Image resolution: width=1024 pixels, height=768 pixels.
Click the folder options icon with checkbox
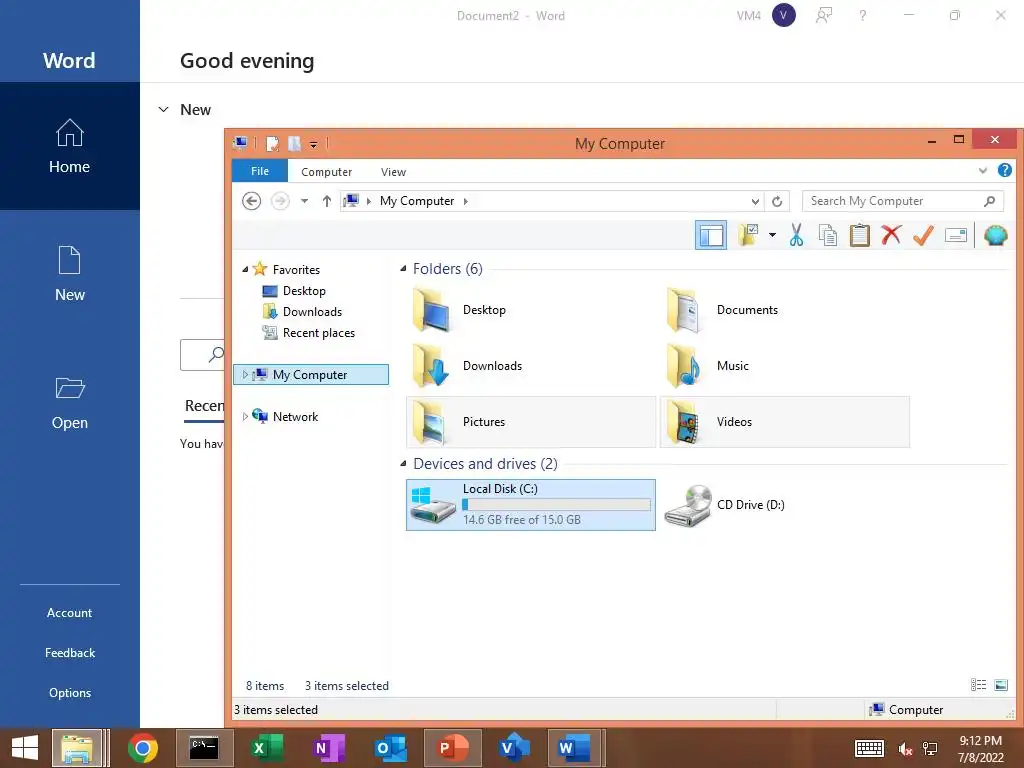pos(748,234)
